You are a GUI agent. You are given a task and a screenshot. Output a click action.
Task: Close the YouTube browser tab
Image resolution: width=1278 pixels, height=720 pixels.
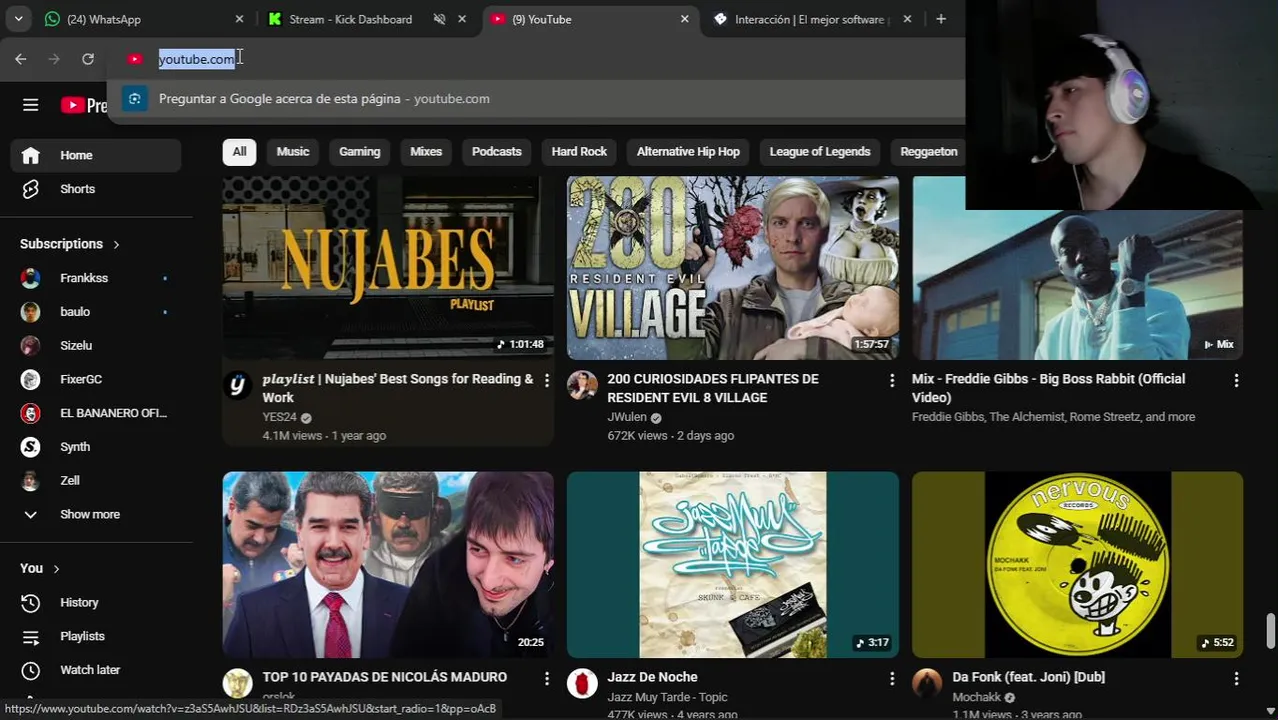pyautogui.click(x=685, y=19)
